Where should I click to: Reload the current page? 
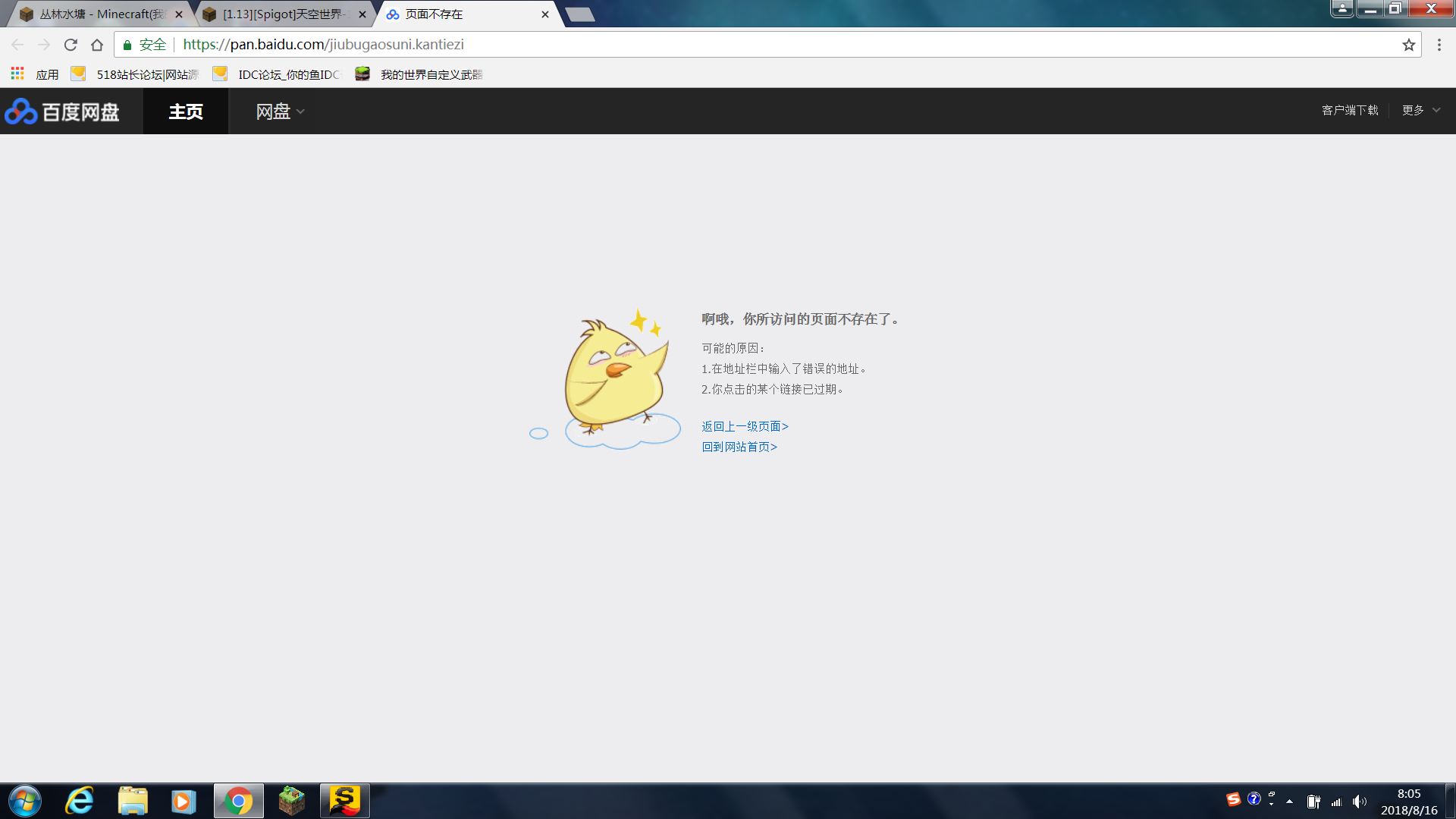coord(71,45)
